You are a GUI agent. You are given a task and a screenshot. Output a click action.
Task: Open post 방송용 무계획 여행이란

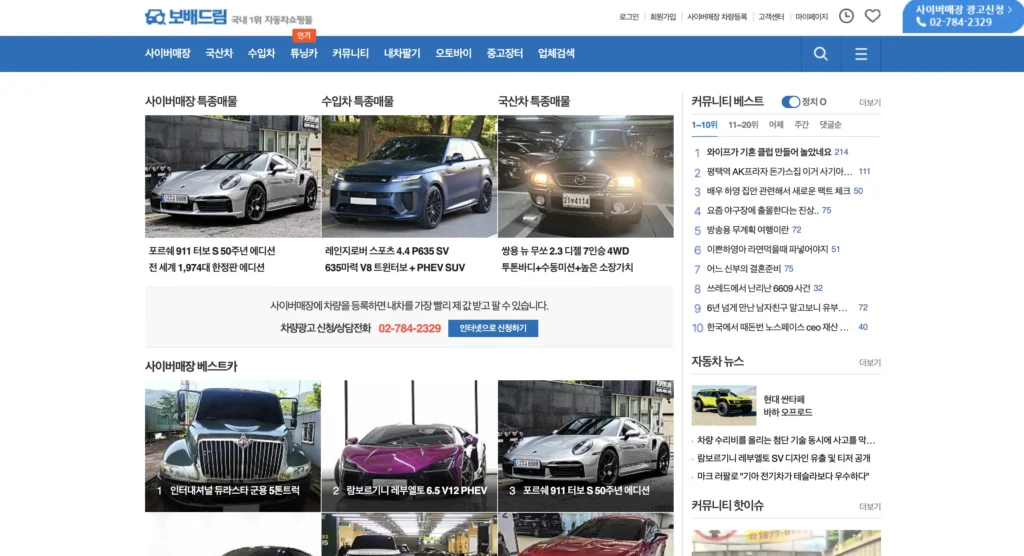pyautogui.click(x=747, y=230)
